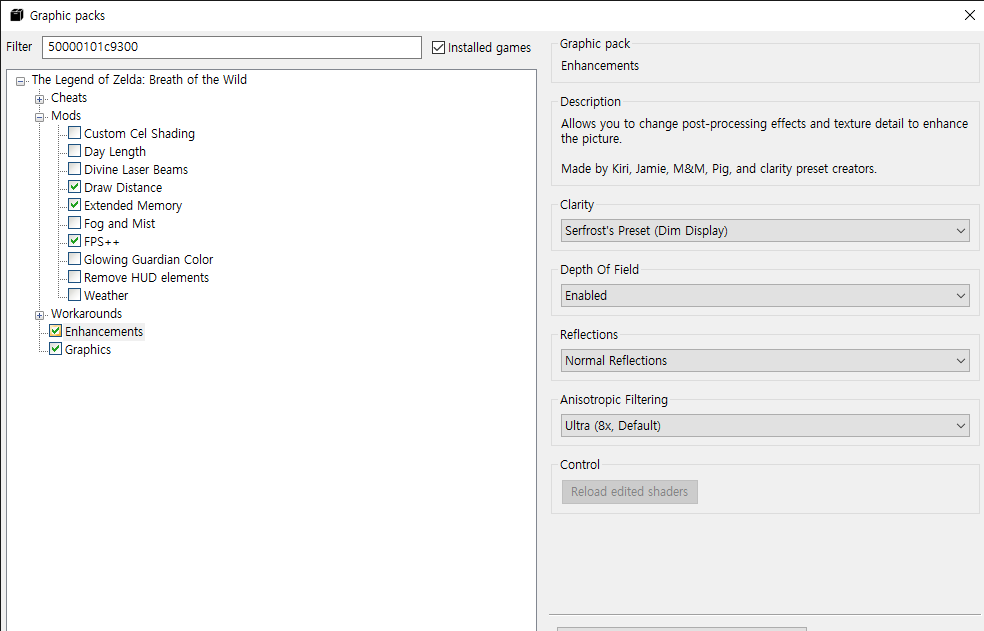Open the Anisotropic Filtering dropdown
984x631 pixels.
765,426
